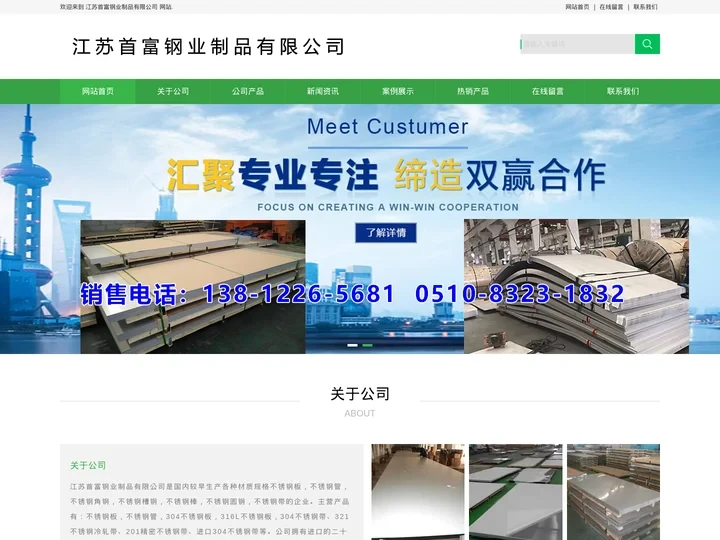This screenshot has height=540, width=720.
Task: Click the top-right 在线留言 link
Action: tap(611, 7)
